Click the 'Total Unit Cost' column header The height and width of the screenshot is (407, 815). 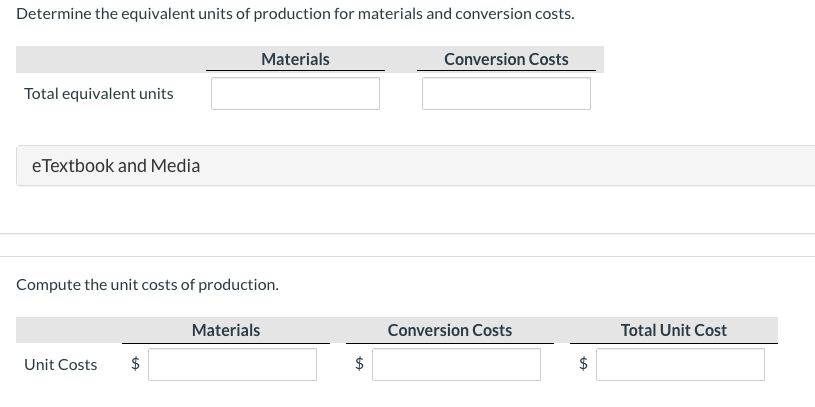coord(674,330)
